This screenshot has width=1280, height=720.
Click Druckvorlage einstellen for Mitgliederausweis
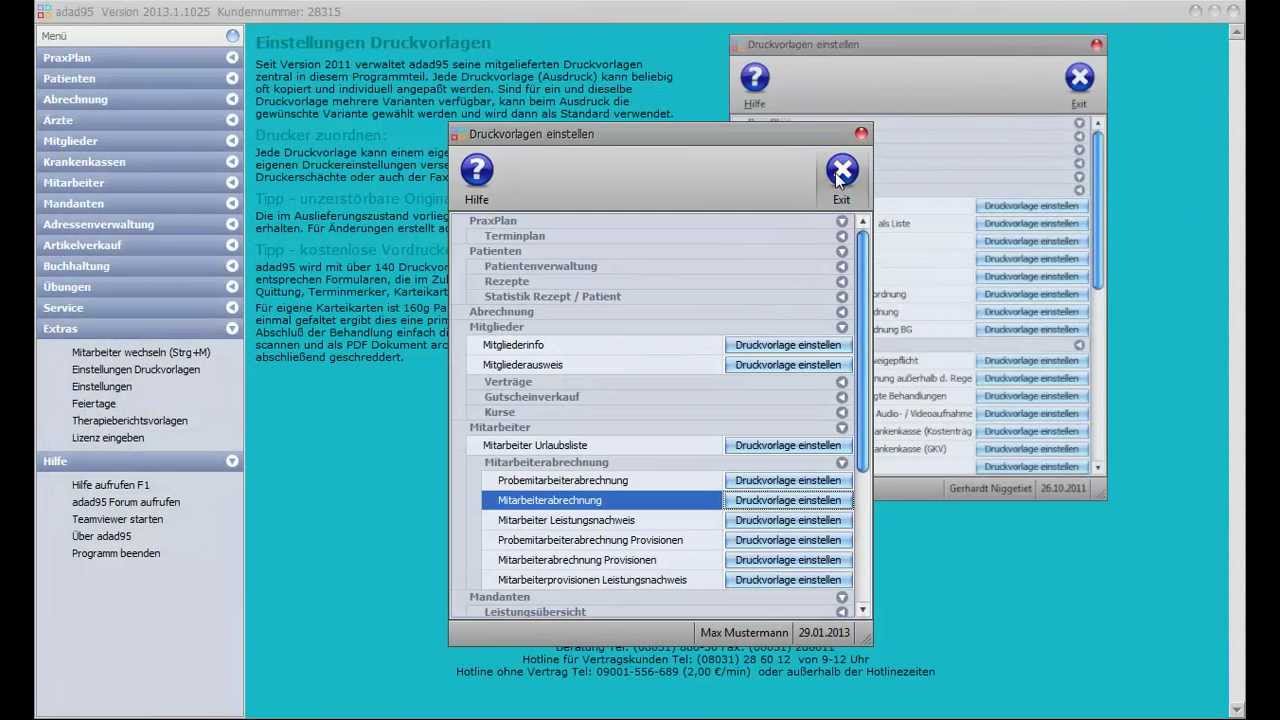[x=788, y=365]
